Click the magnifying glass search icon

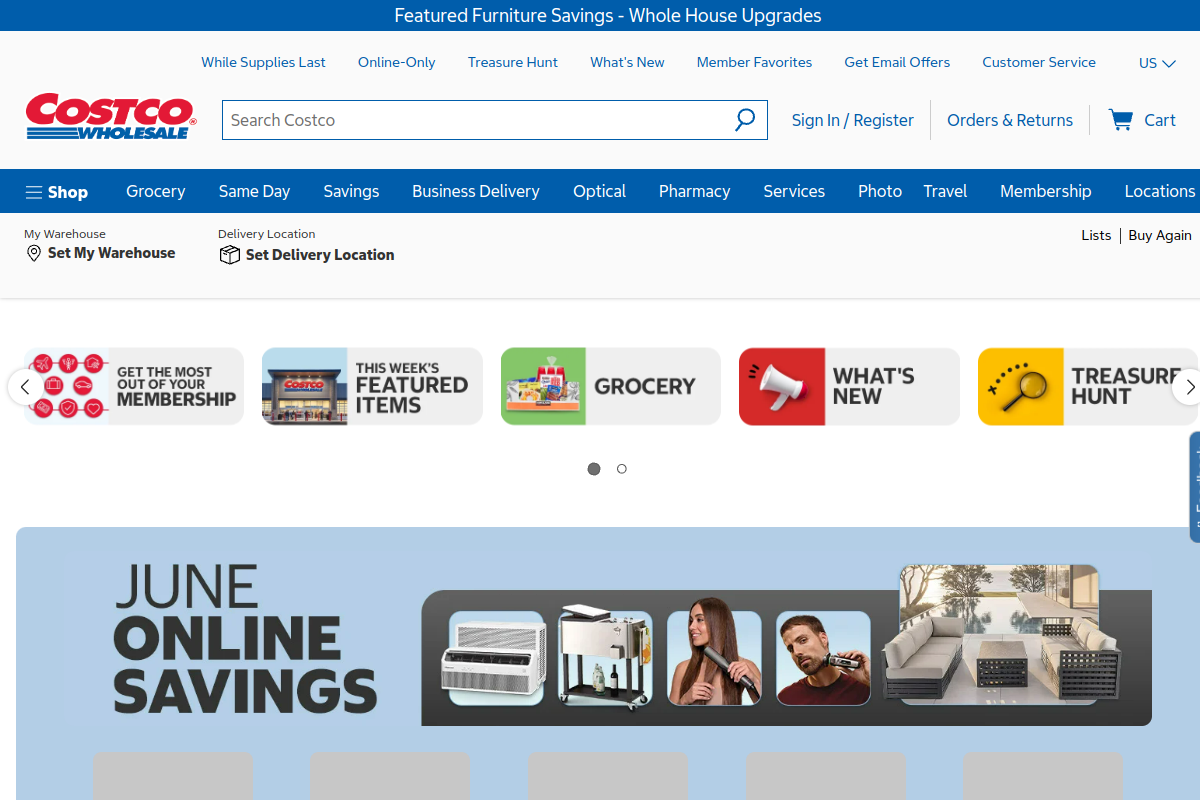pos(745,120)
